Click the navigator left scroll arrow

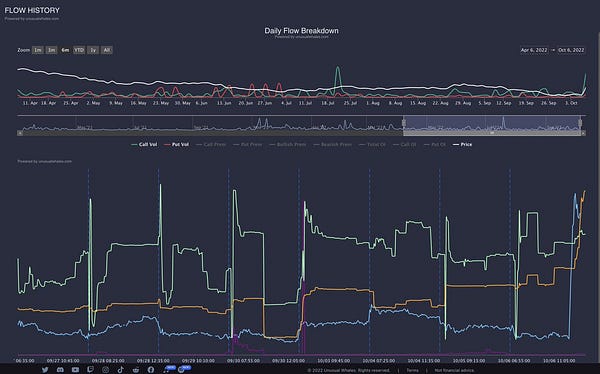coord(20,133)
